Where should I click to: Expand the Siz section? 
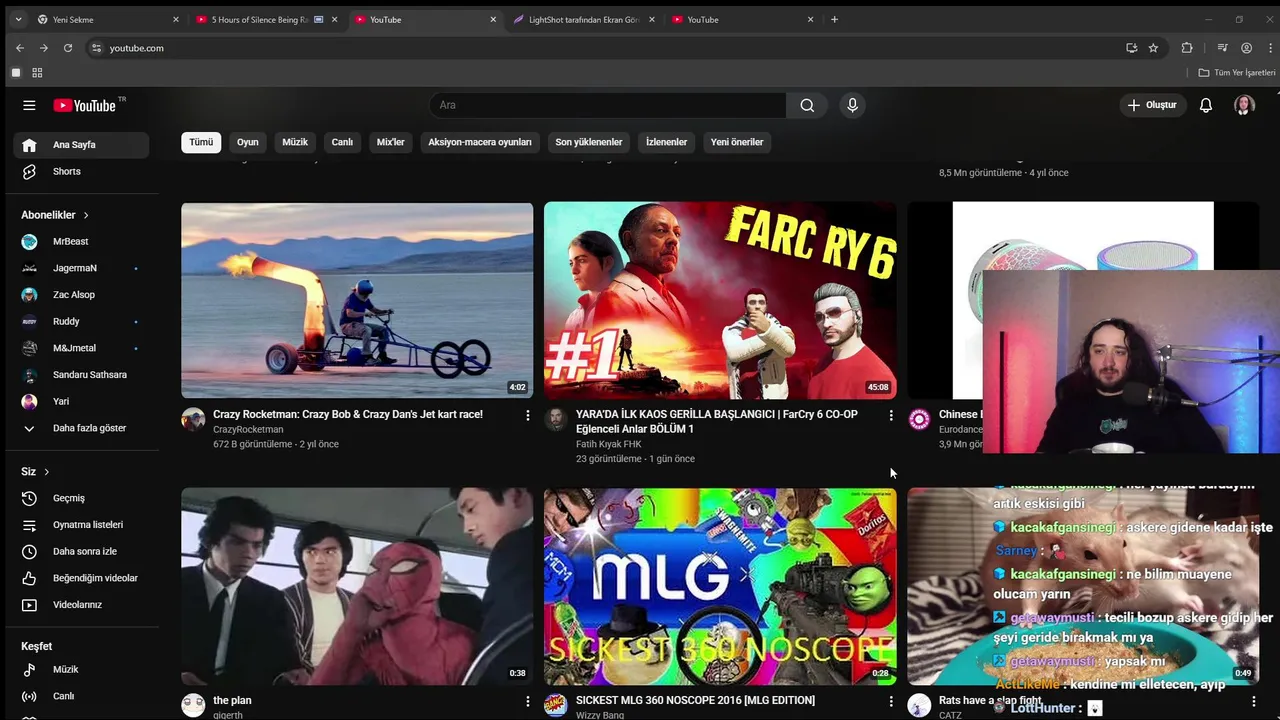[35, 471]
